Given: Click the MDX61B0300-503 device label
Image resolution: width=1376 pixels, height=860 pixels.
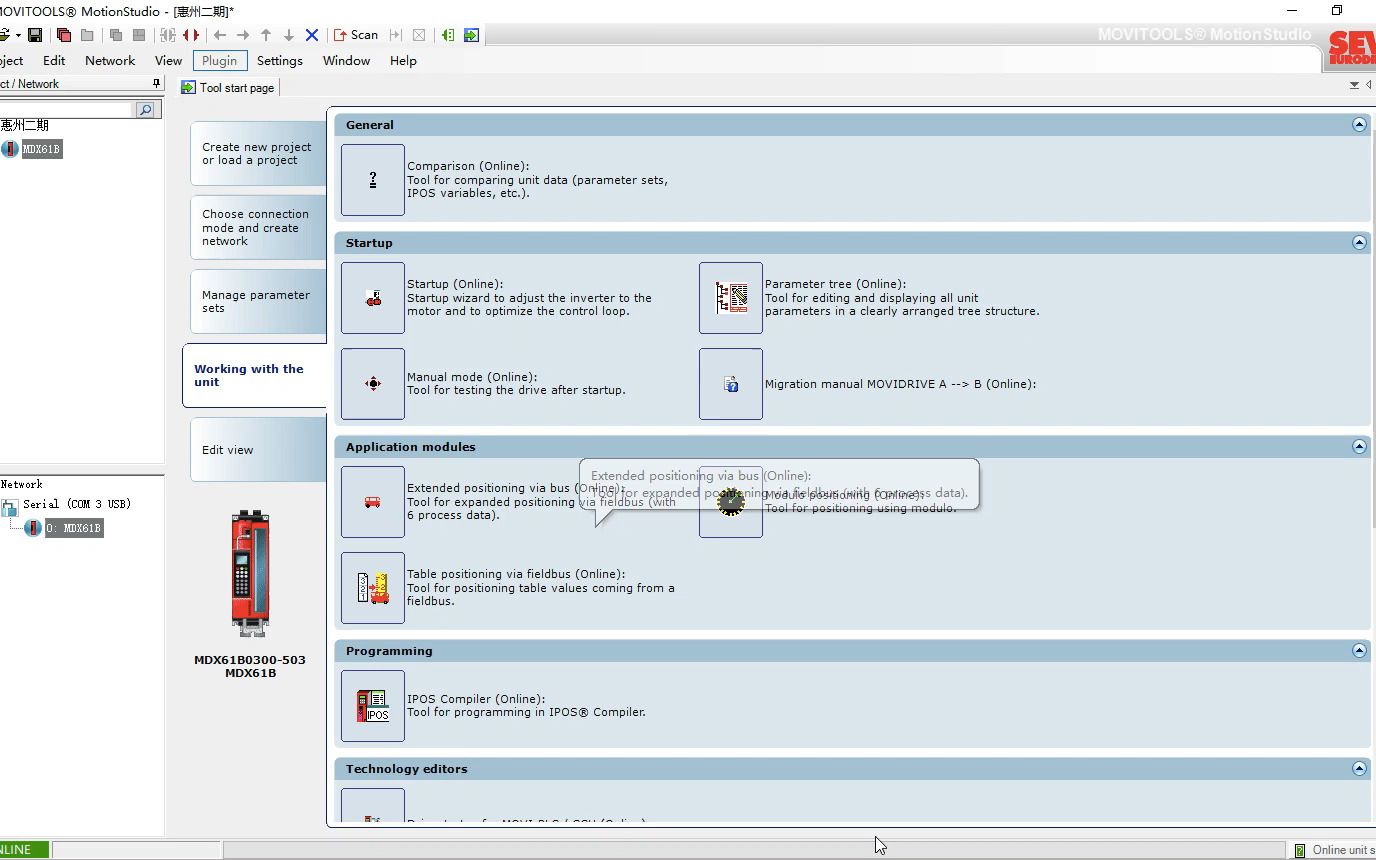Looking at the screenshot, I should pyautogui.click(x=250, y=660).
